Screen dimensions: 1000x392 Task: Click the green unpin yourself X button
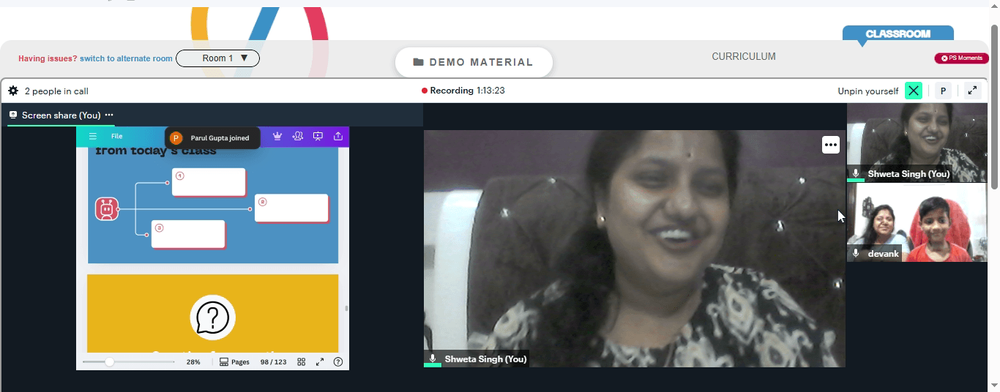point(913,91)
